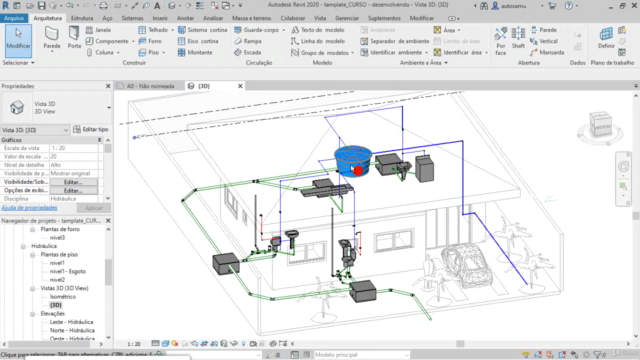Insert a Janela window
Viewport: 640px width, 360px height.
point(98,30)
